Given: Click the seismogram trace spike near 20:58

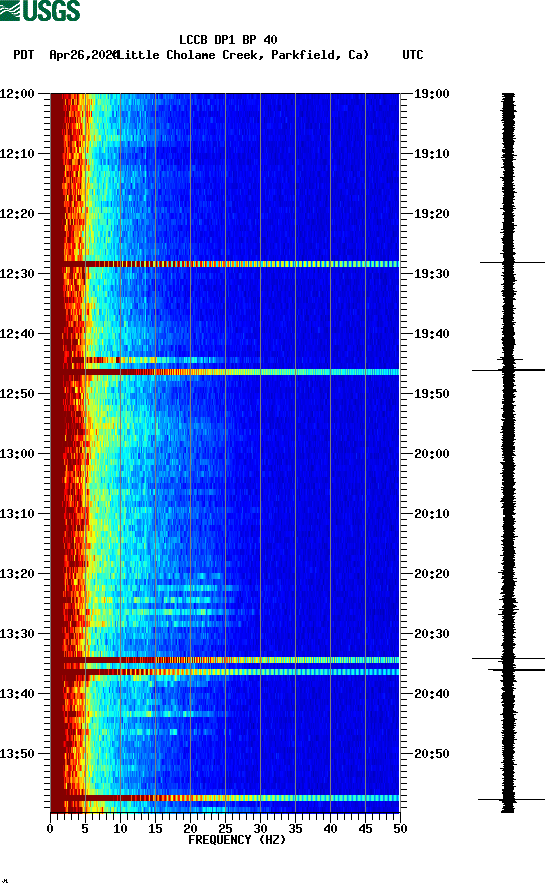Looking at the screenshot, I should click(x=511, y=799).
